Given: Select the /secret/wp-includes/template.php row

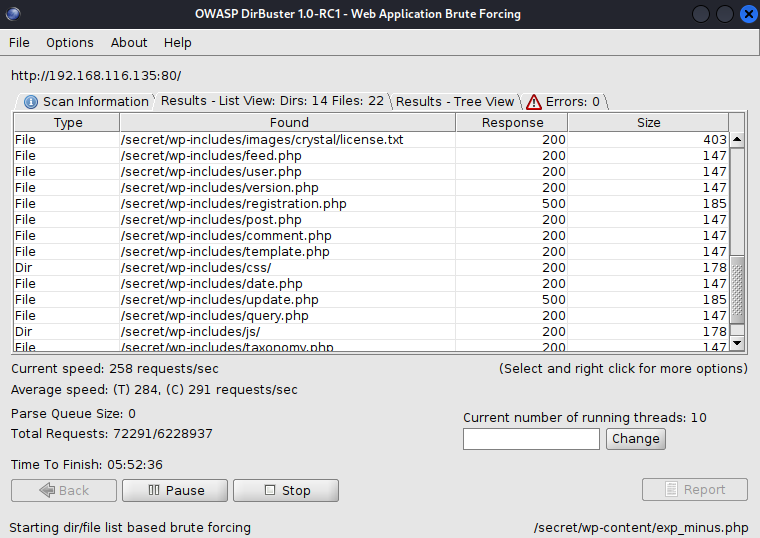Looking at the screenshot, I should point(371,252).
